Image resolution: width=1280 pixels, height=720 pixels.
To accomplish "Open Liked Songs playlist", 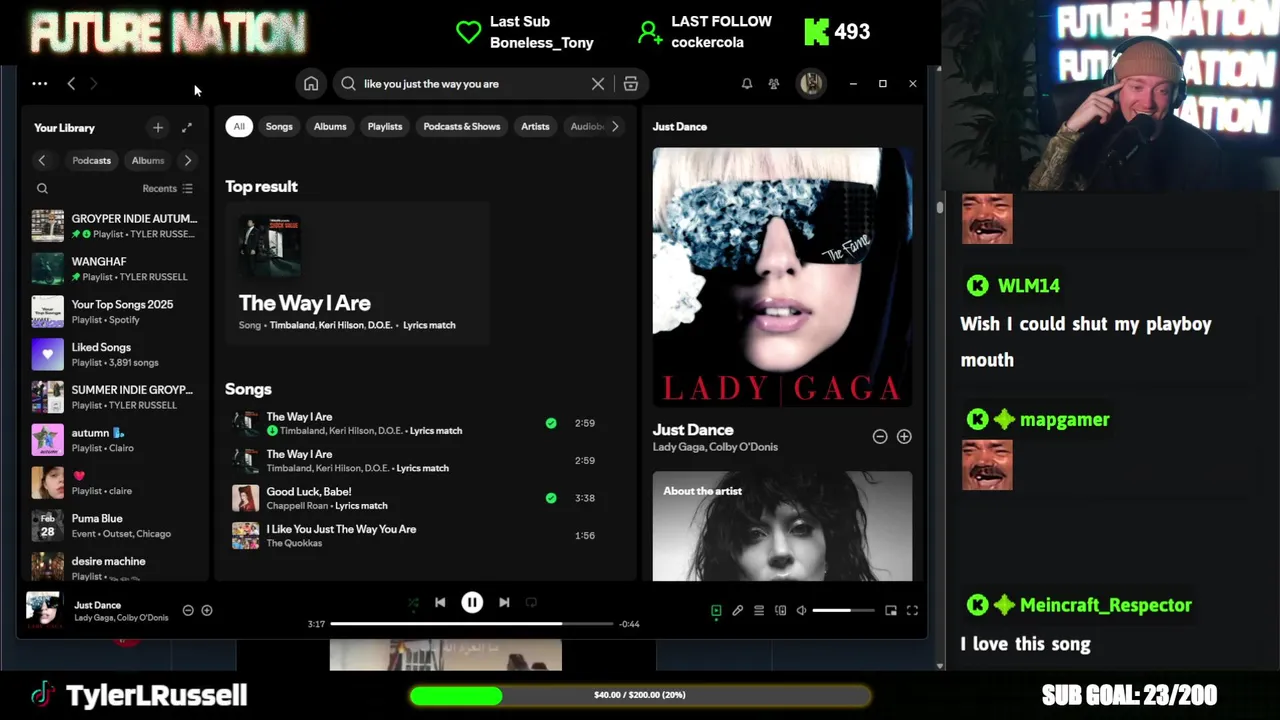I will tap(116, 354).
